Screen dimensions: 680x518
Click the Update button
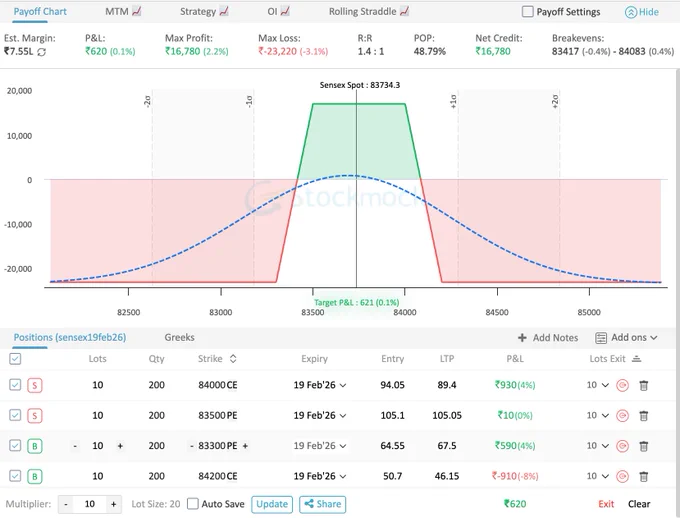coord(272,504)
